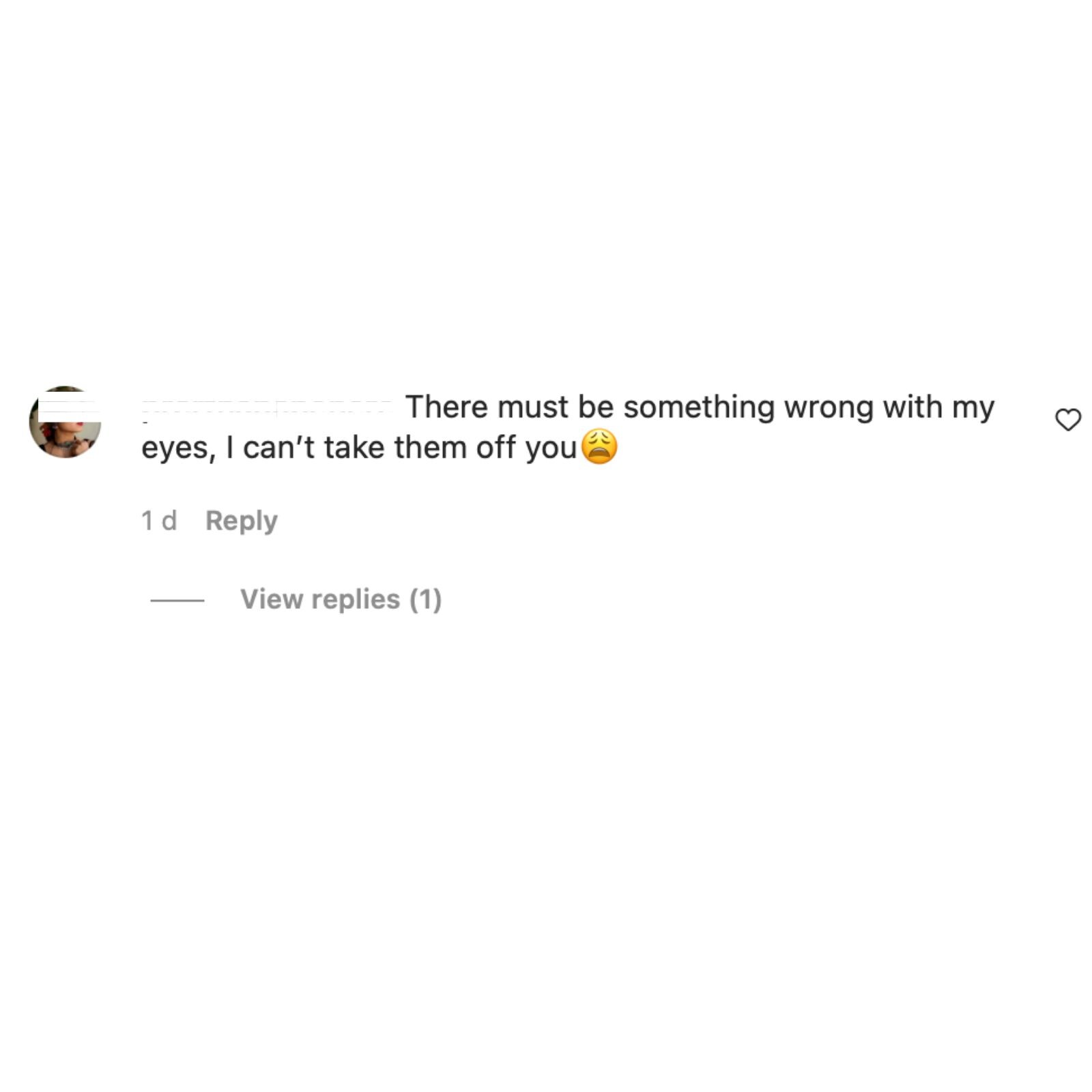Viewport: 1092px width, 1092px height.
Task: Click the word "replies" under the comment
Action: (356, 601)
